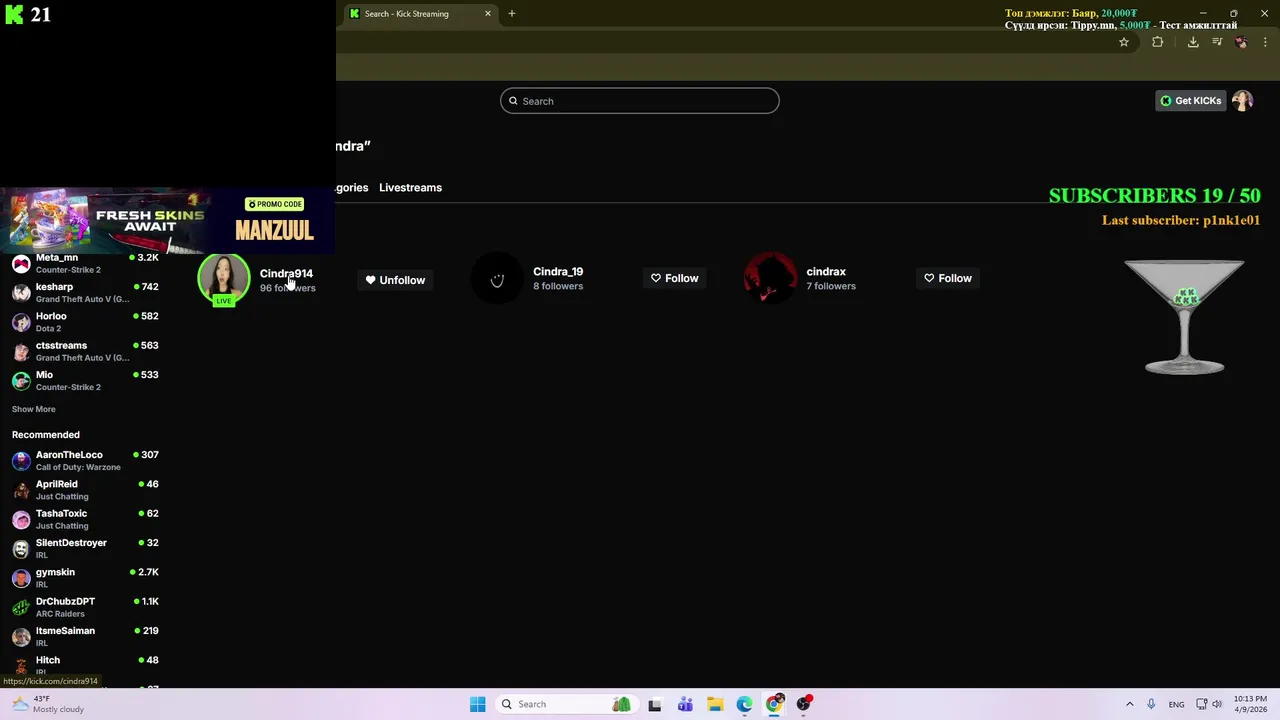Switch the ENG input language

point(1177,704)
